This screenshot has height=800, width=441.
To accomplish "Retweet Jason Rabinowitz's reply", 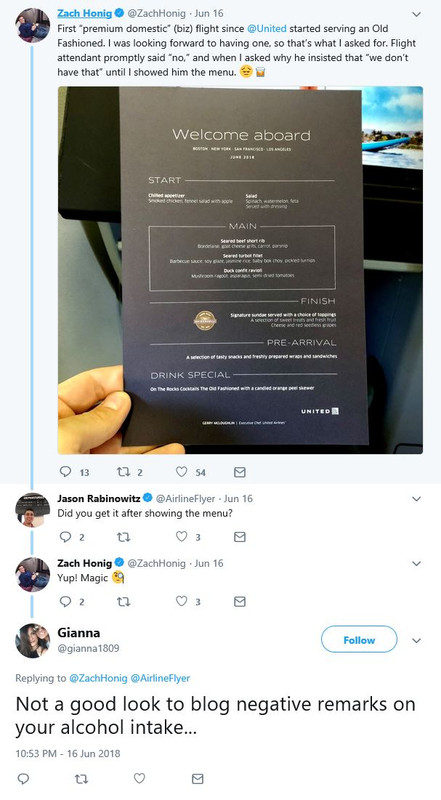I will 124,536.
